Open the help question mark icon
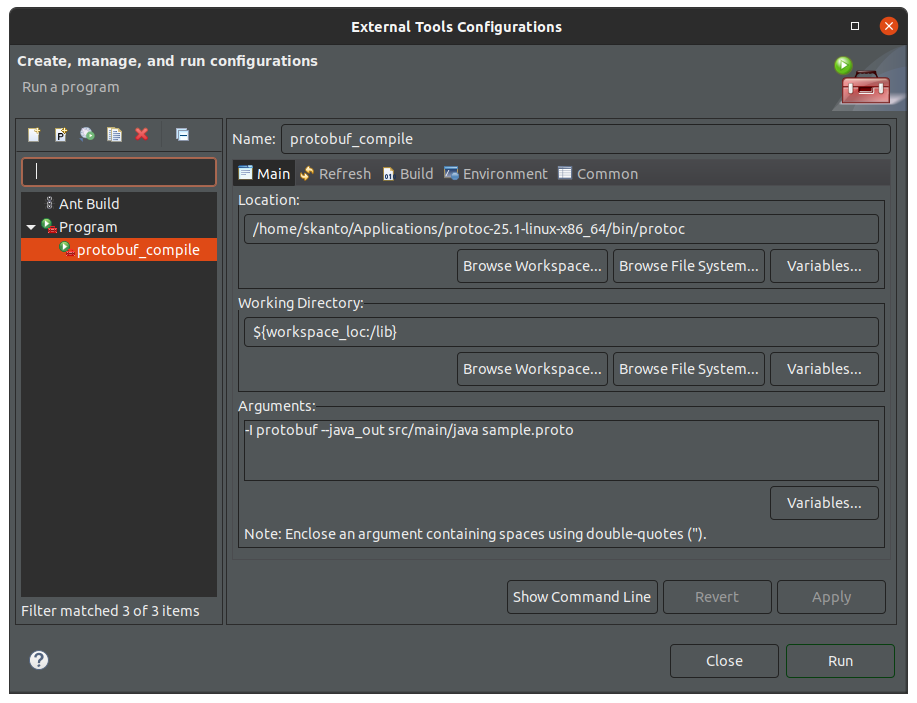The width and height of the screenshot is (917, 703). [39, 660]
